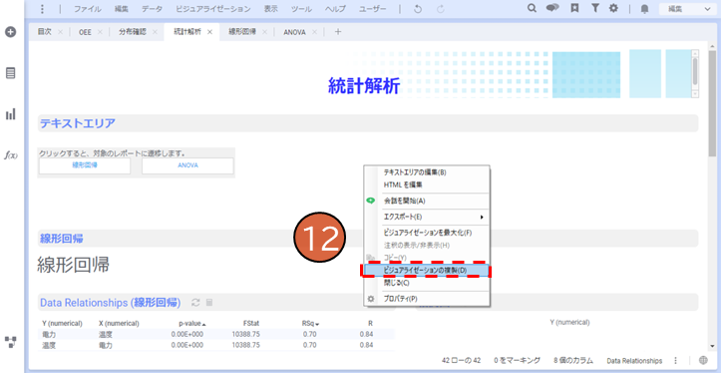Open the 表示 menu
The image size is (721, 373).
point(271,9)
